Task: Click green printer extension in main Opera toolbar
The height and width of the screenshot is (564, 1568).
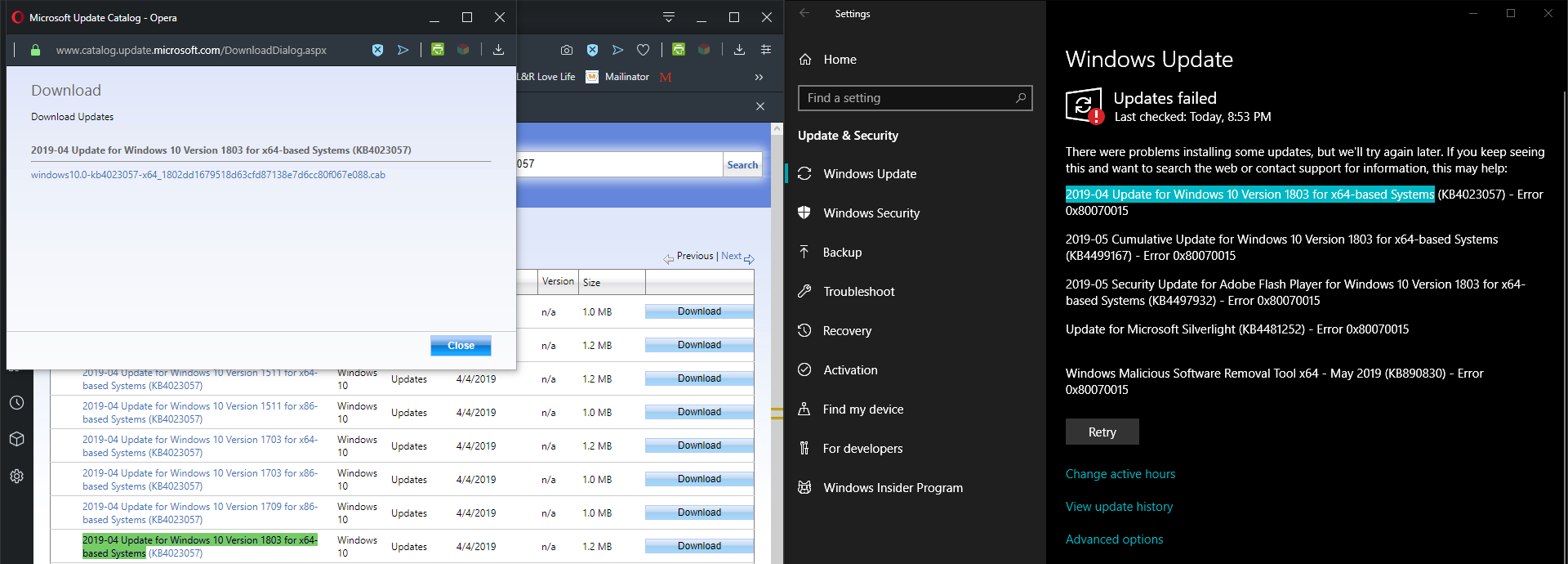Action: [x=679, y=49]
